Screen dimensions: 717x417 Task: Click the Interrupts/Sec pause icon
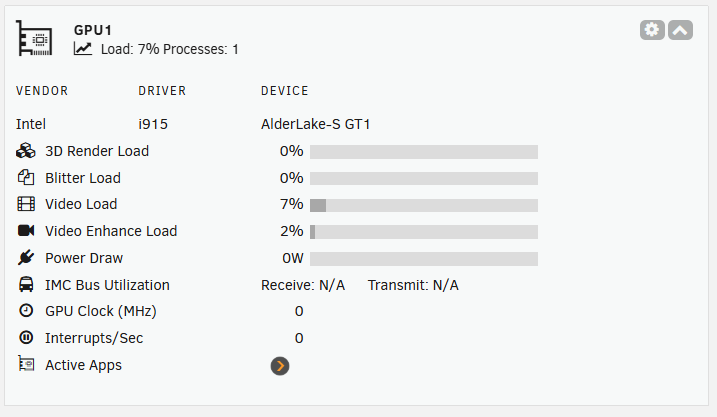(26, 338)
